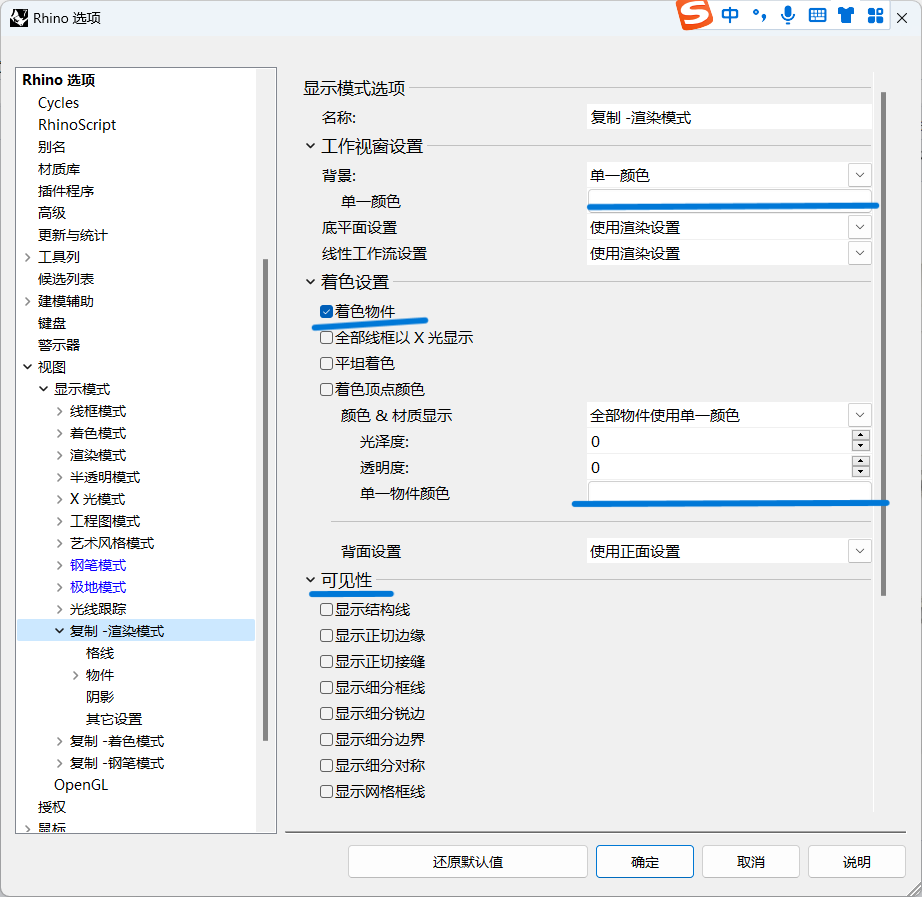Collapse the 视图 tree node
This screenshot has height=897, width=922.
pyautogui.click(x=28, y=367)
